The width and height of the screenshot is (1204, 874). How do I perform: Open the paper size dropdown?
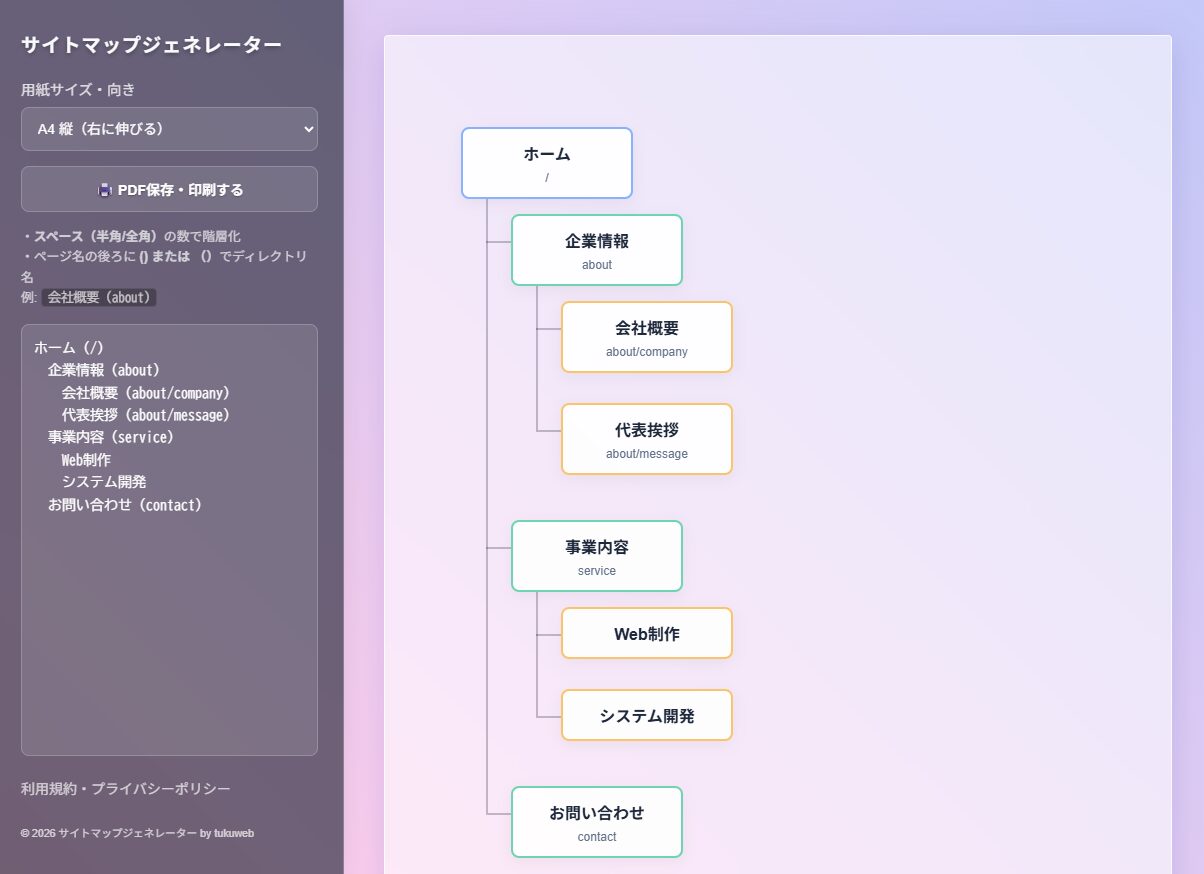coord(169,129)
